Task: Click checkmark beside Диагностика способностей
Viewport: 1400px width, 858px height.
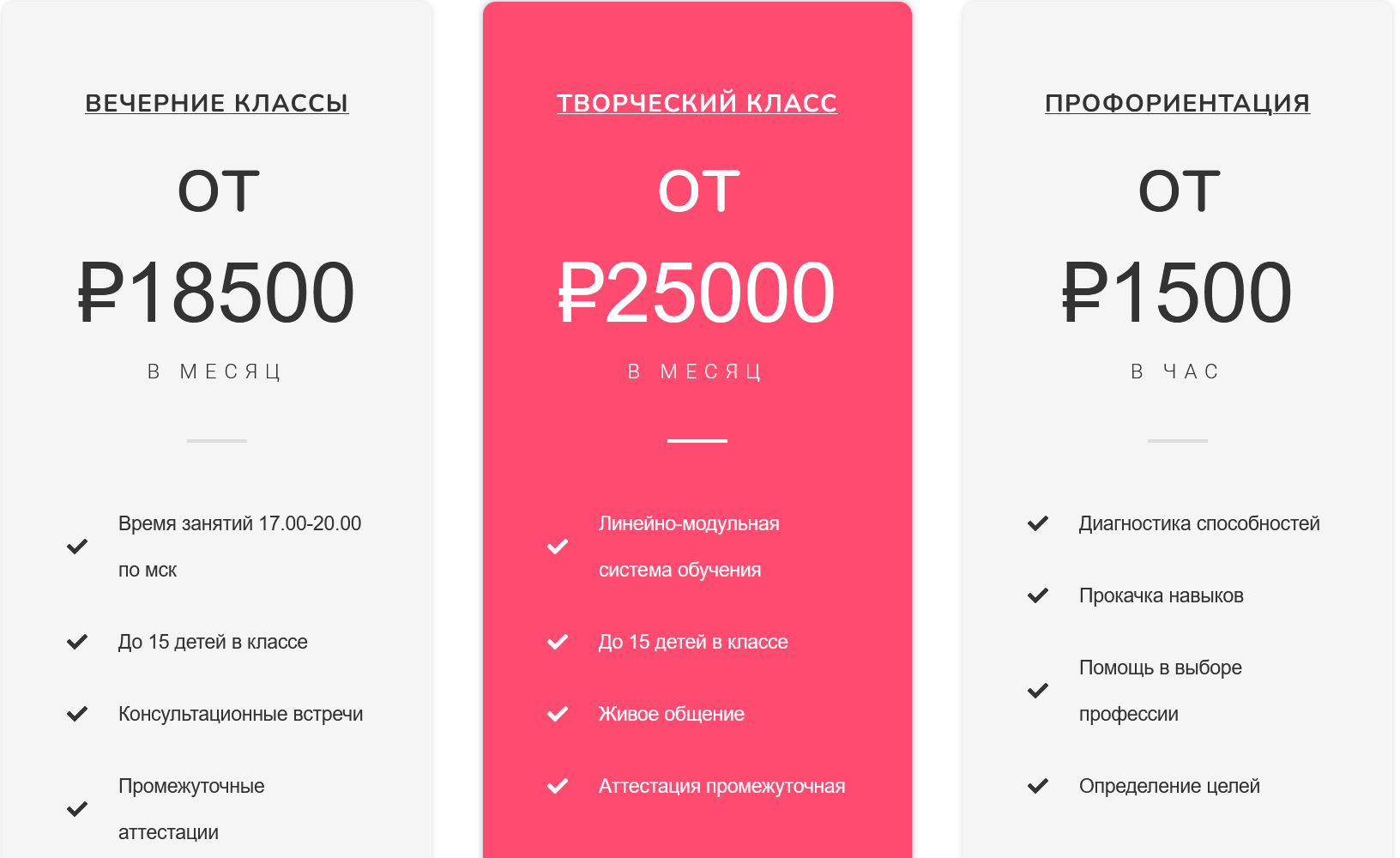Action: point(1038,523)
